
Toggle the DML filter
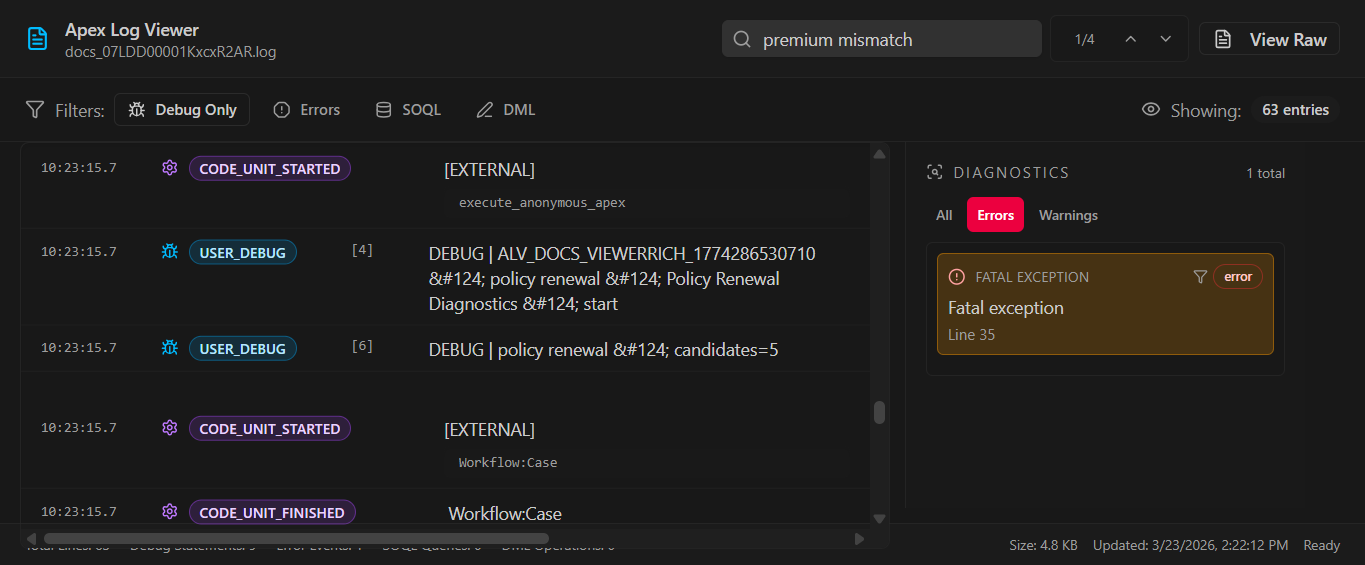pos(506,110)
